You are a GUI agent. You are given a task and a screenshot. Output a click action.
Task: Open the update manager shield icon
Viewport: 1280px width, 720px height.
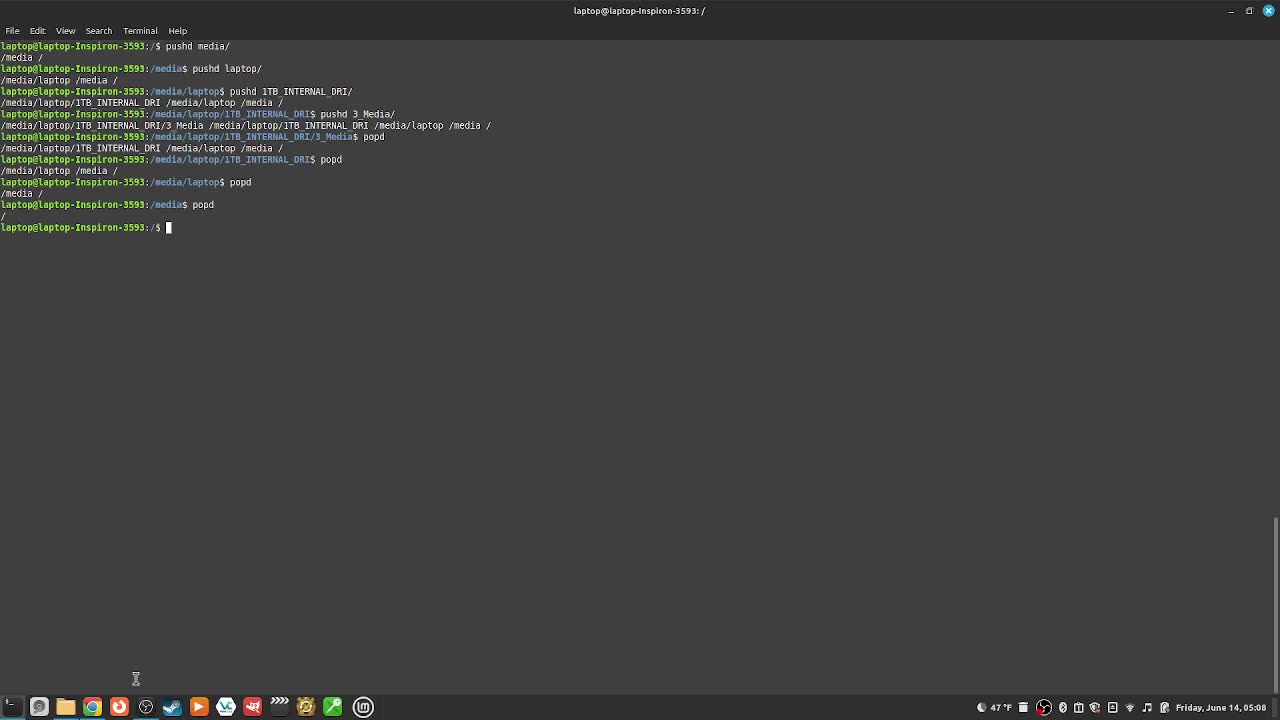(1095, 707)
